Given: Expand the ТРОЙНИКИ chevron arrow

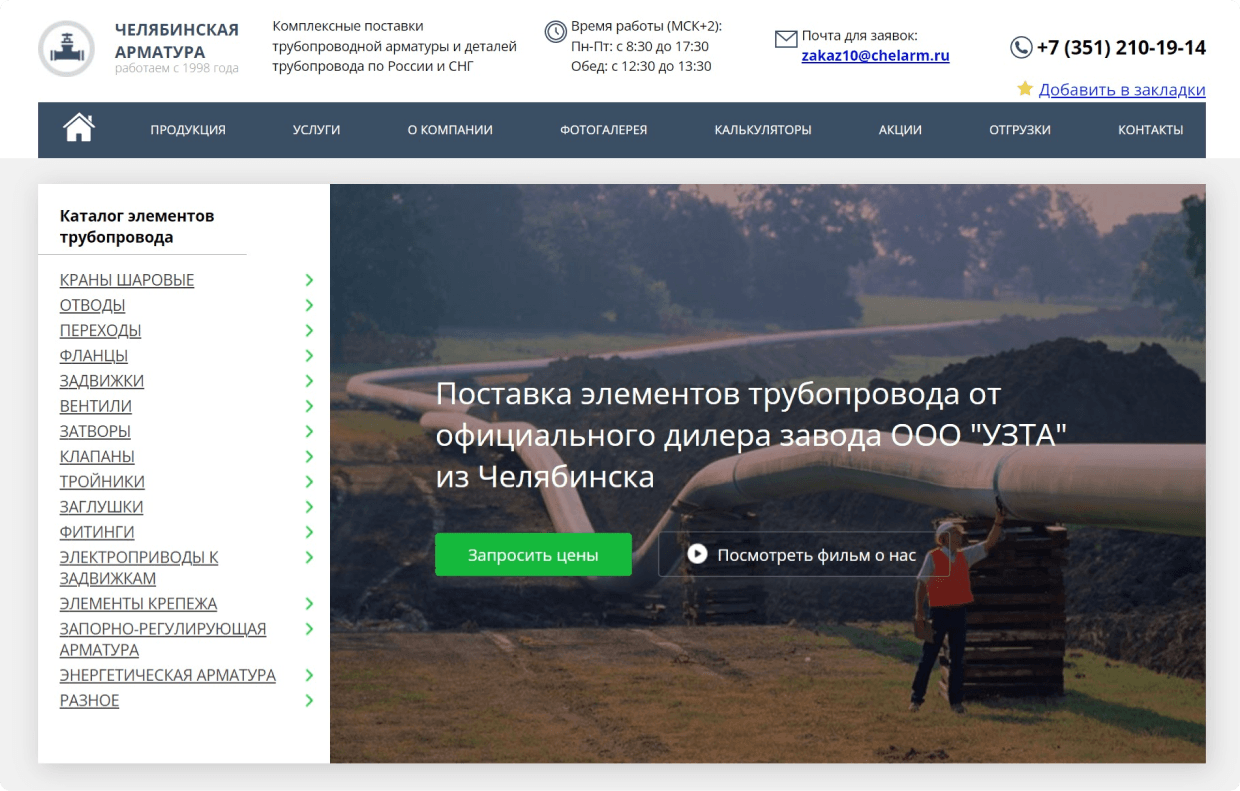Looking at the screenshot, I should tap(309, 482).
